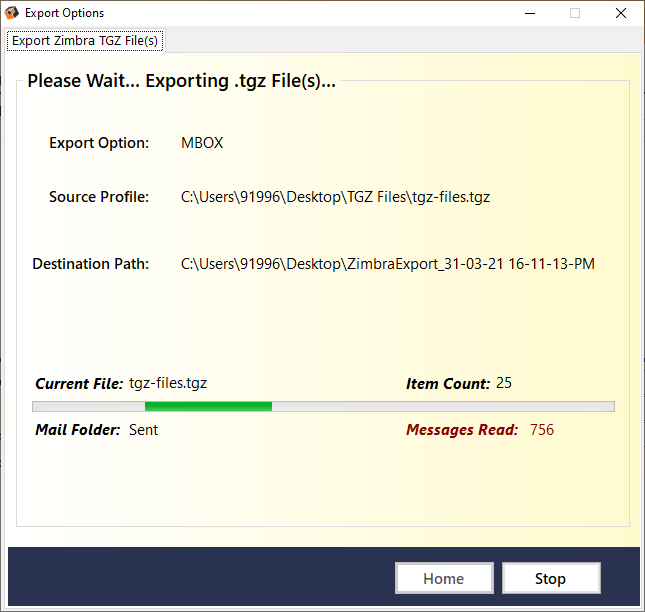Click the Messages Read value 756
Screen dimensions: 645x612
click(541, 430)
